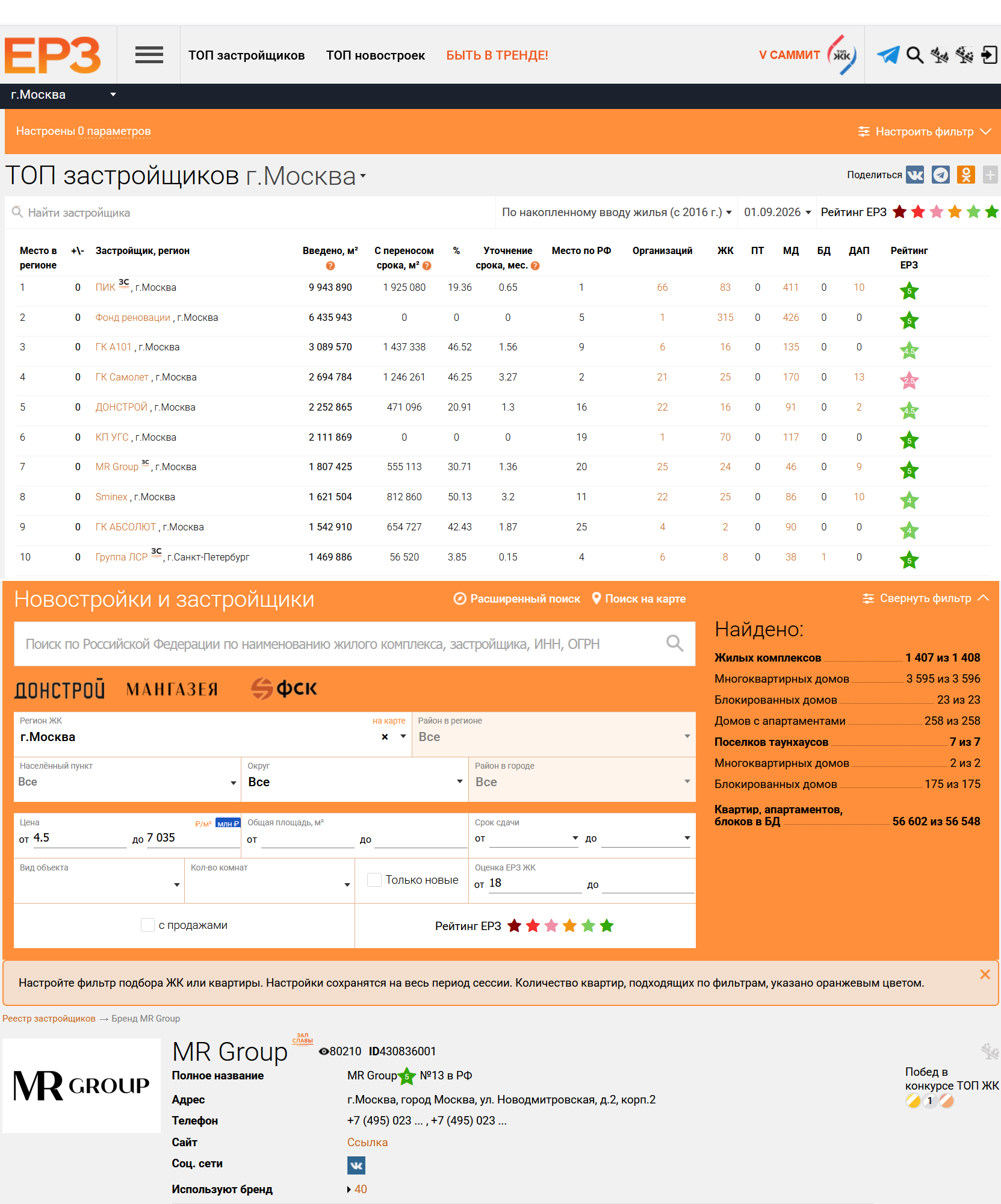Expand the Используют бренд 40 list
Image resolution: width=1001 pixels, height=1204 pixels.
click(358, 1189)
